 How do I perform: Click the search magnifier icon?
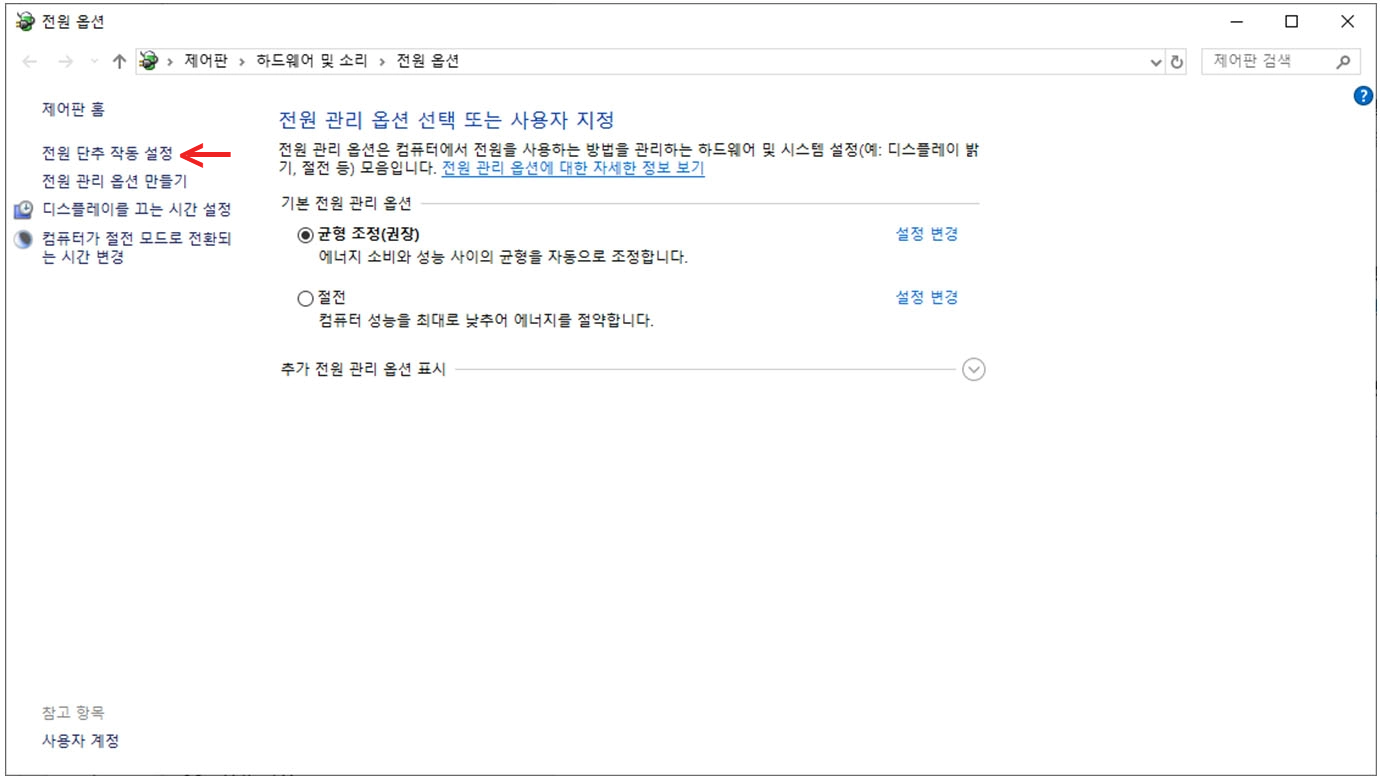pyautogui.click(x=1343, y=61)
